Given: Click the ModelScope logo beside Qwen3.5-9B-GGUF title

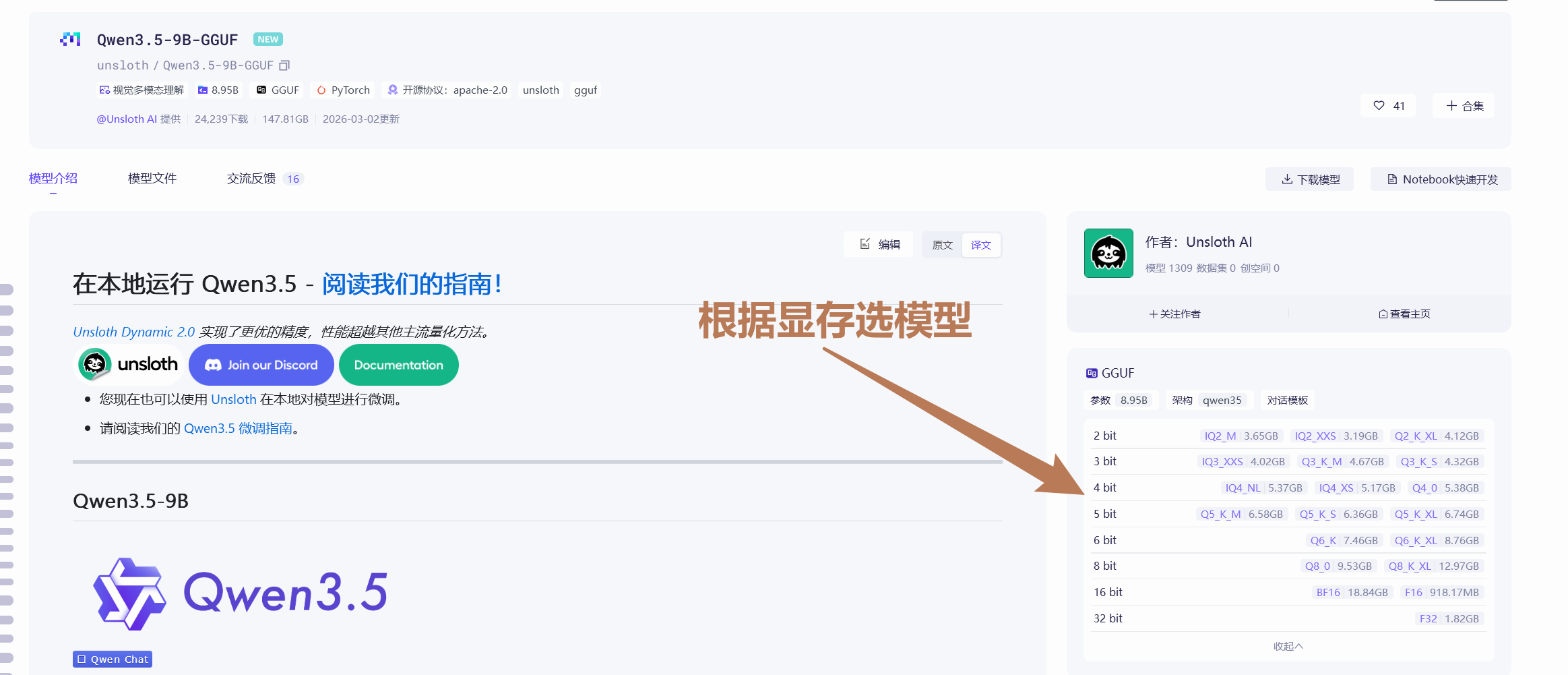Looking at the screenshot, I should (x=70, y=40).
